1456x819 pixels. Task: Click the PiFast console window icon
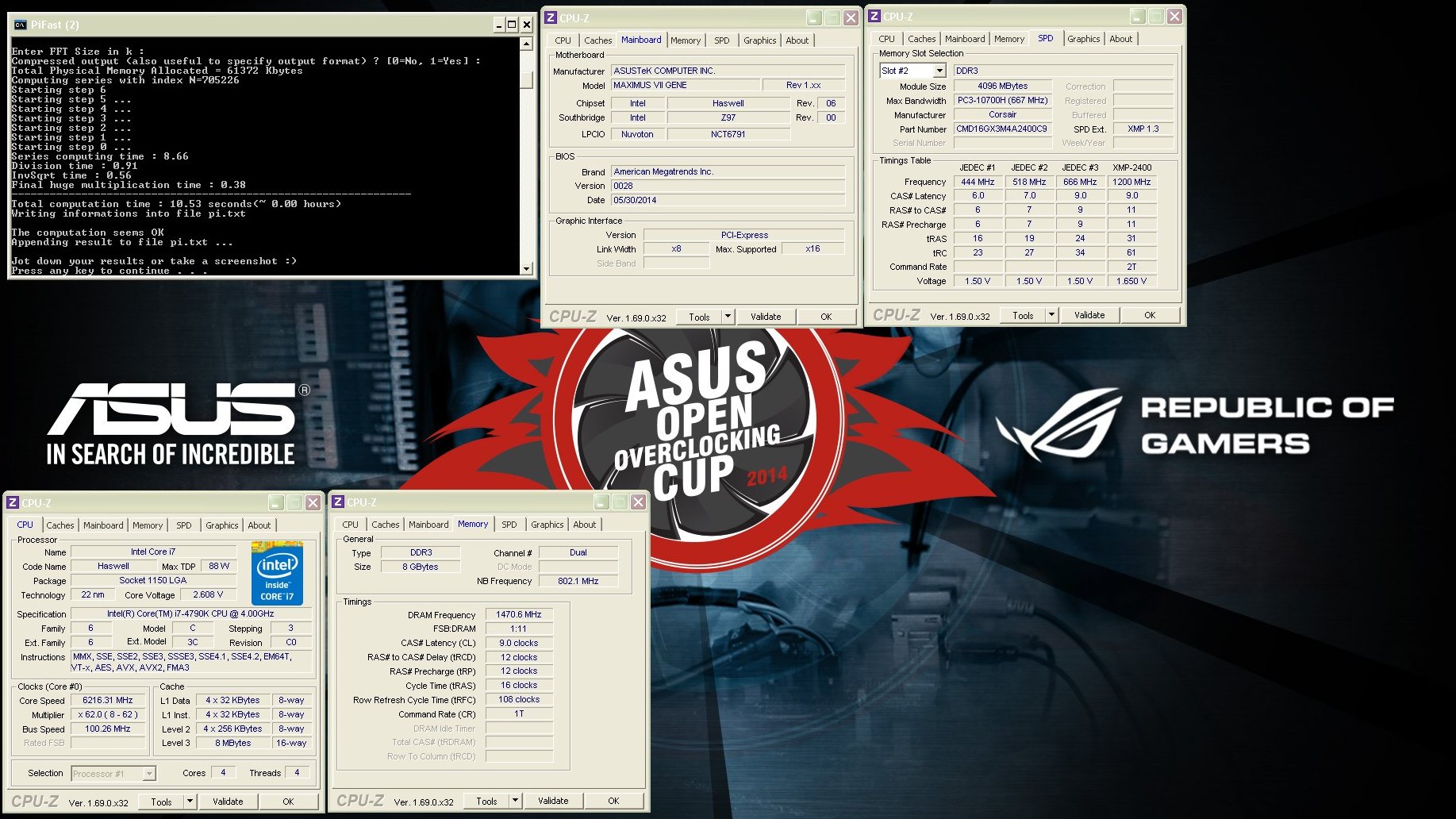(x=21, y=25)
